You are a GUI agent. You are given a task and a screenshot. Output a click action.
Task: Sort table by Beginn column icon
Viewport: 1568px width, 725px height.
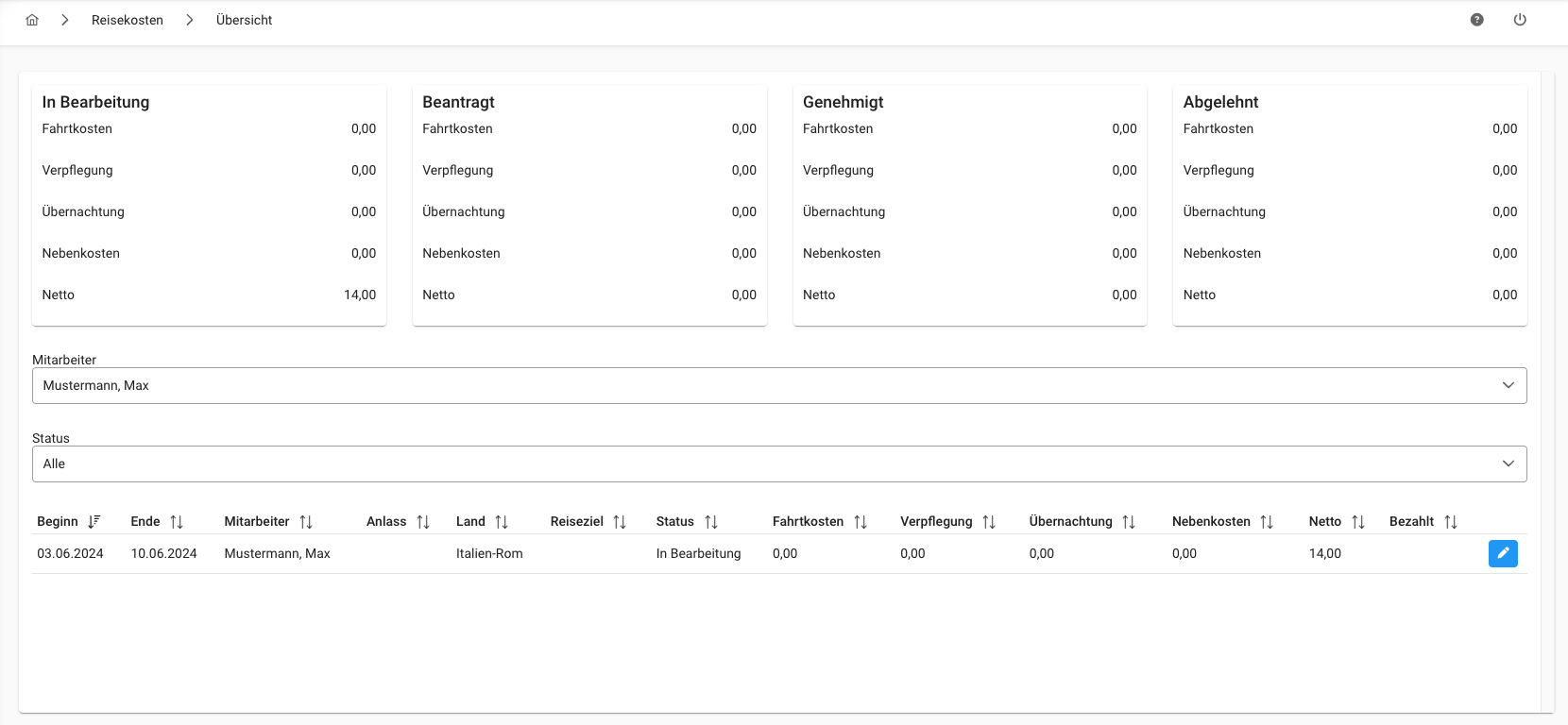click(x=94, y=522)
